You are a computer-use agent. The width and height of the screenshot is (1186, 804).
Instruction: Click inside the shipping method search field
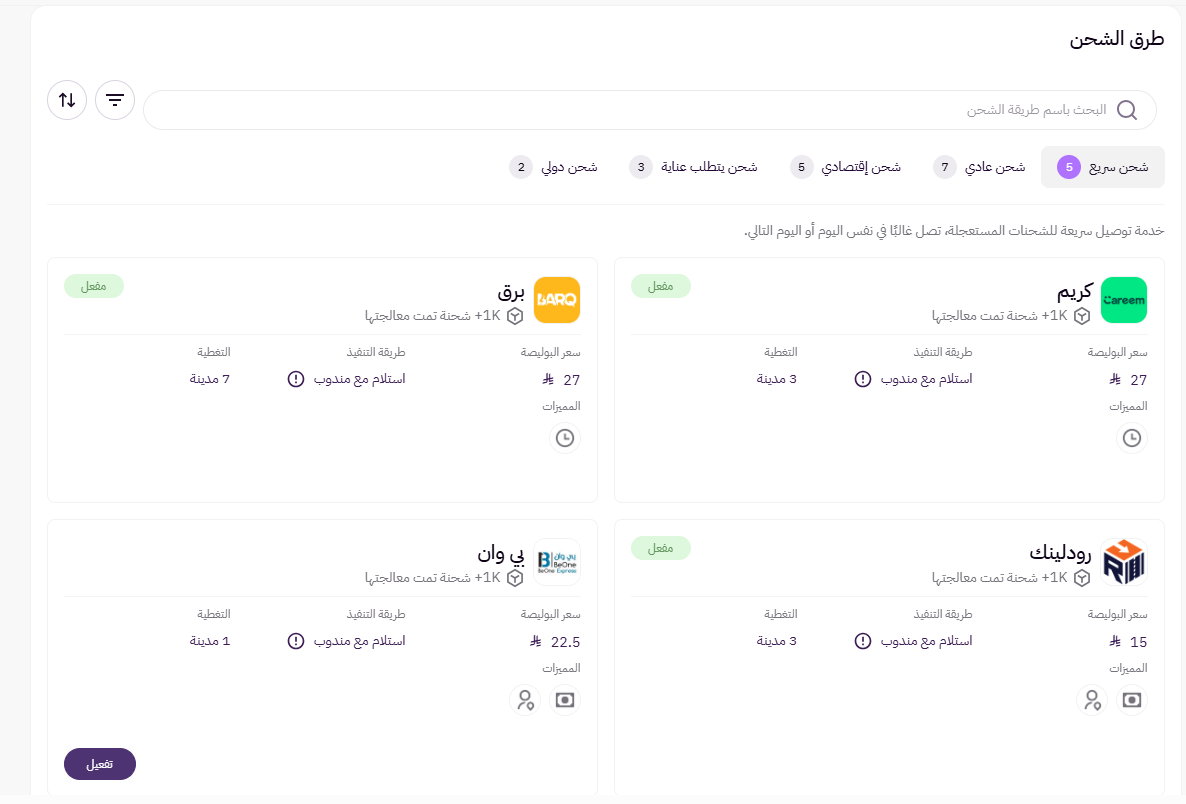pos(650,109)
